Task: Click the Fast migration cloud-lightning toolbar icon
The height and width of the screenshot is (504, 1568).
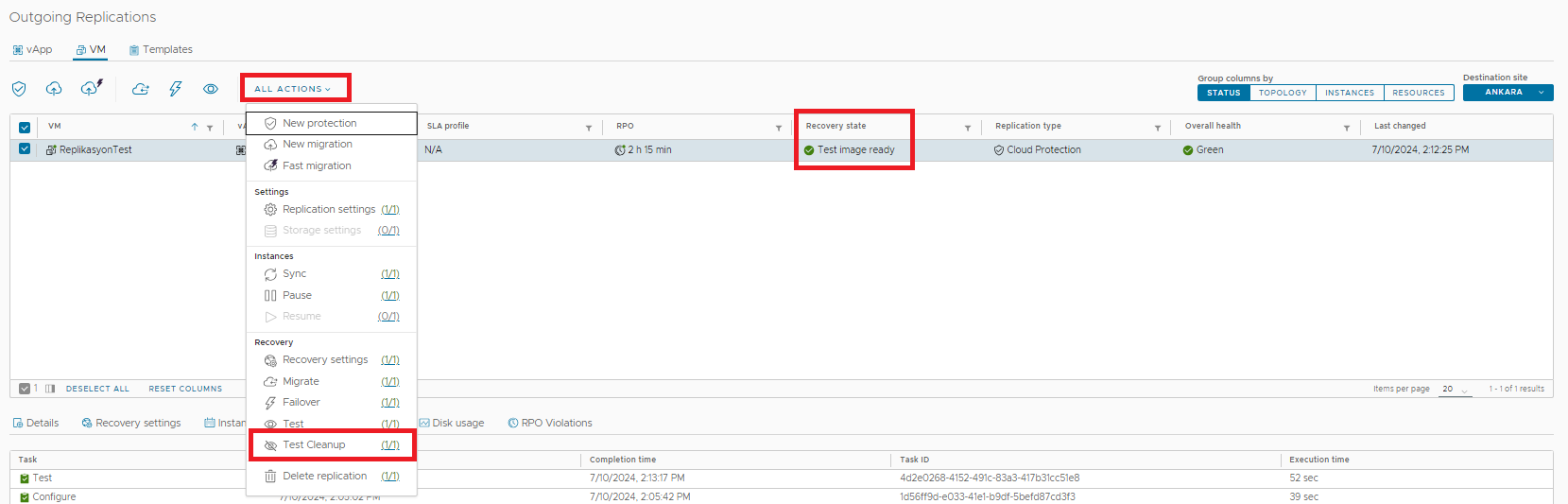Action: (91, 88)
